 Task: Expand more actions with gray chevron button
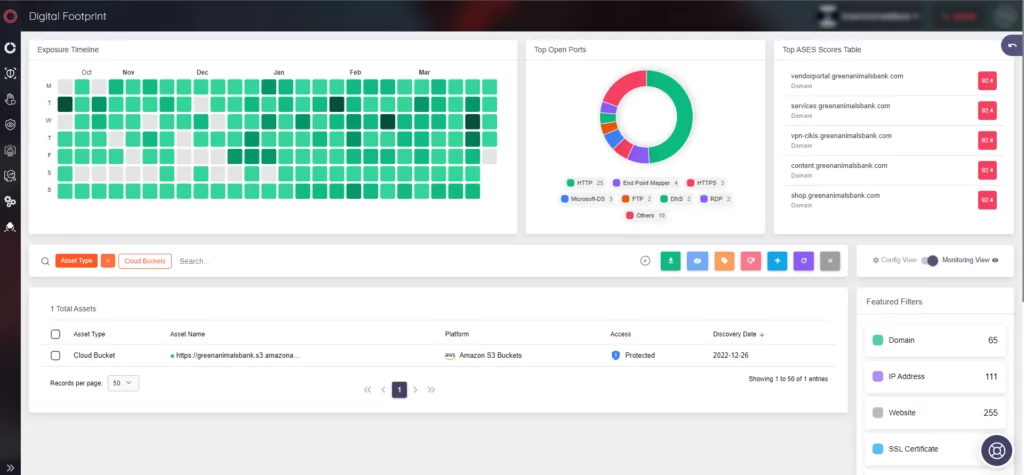point(830,261)
